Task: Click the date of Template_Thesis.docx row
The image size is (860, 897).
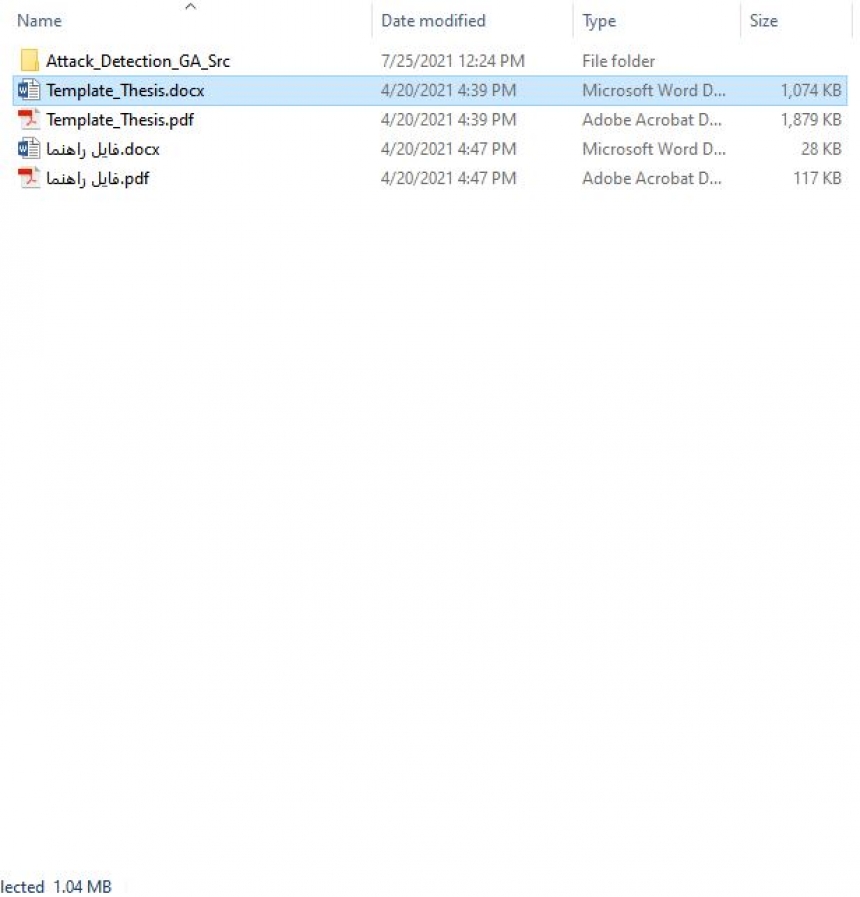Action: (449, 90)
